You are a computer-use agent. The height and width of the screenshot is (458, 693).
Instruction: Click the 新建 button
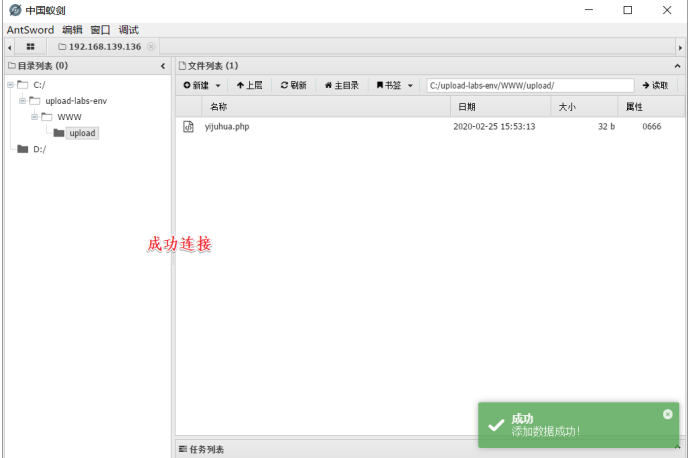(196, 85)
